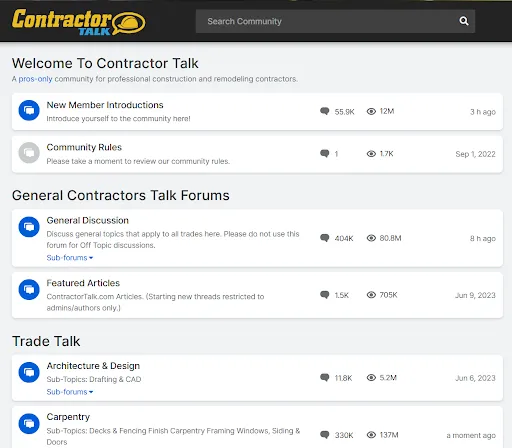The height and width of the screenshot is (448, 512).
Task: Click the 'a moment ago' timestamp
Action: 471,435
